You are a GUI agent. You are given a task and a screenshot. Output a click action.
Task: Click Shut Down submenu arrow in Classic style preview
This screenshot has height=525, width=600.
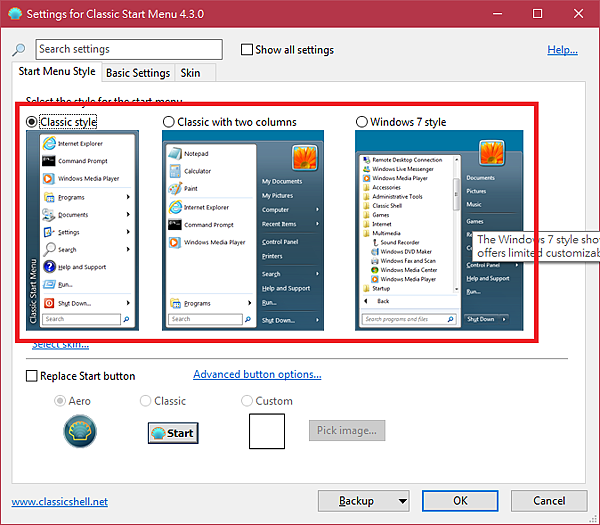pos(128,303)
